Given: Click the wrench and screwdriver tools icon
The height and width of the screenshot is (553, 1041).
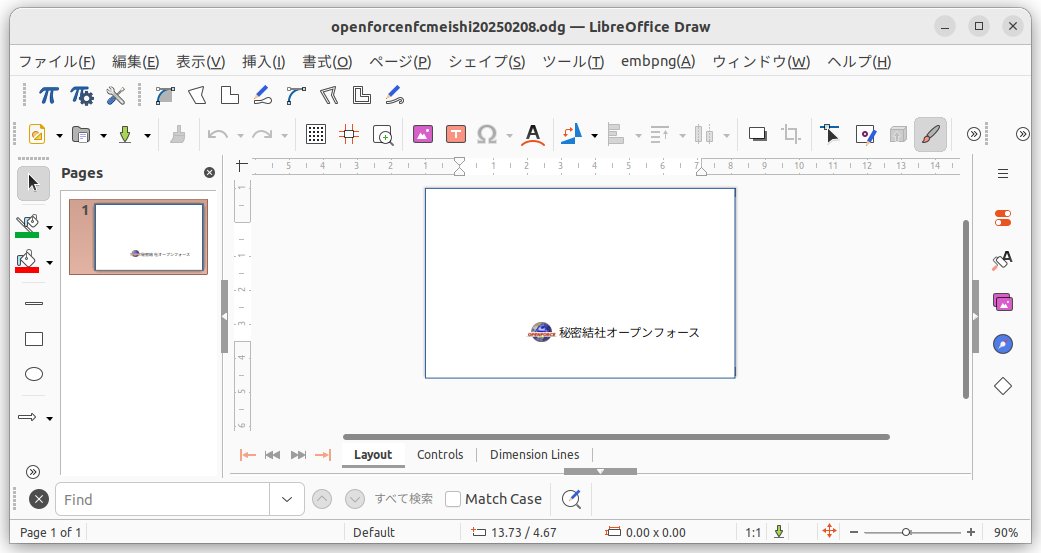Looking at the screenshot, I should pos(116,96).
